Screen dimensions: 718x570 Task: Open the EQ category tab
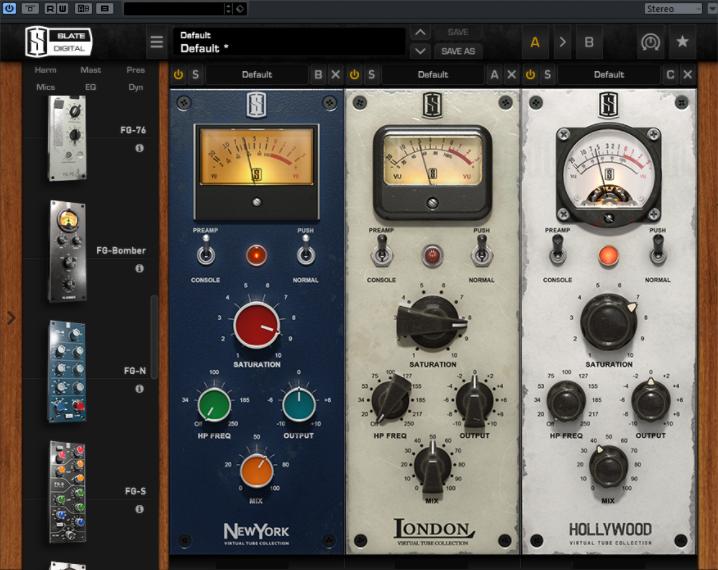pyautogui.click(x=91, y=87)
